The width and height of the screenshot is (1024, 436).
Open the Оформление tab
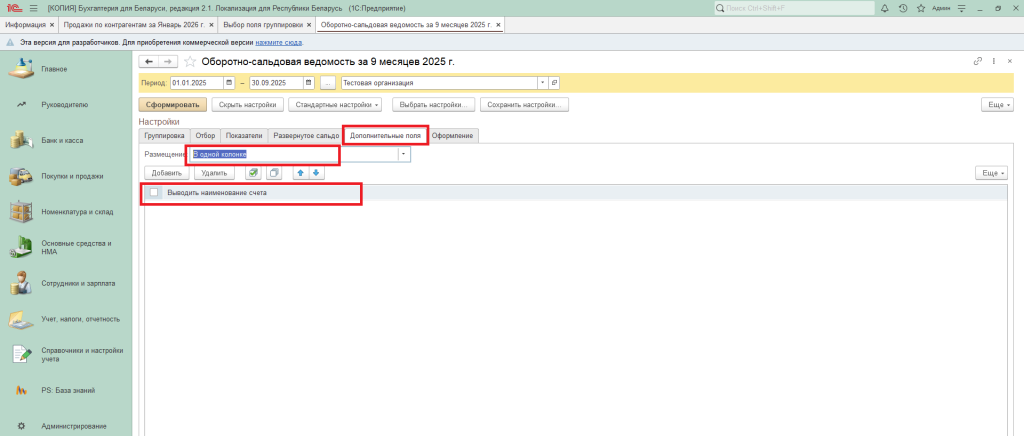tap(453, 135)
